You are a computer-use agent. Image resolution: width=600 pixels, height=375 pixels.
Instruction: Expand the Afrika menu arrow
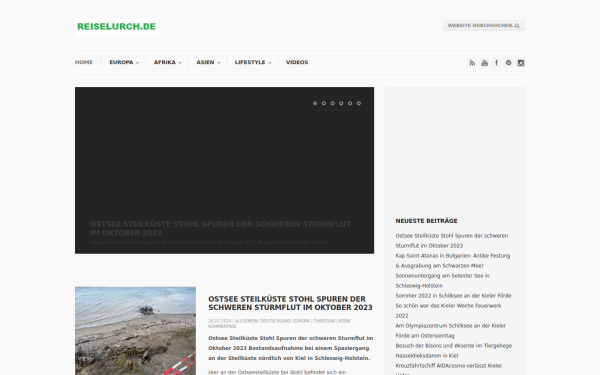pyautogui.click(x=180, y=63)
